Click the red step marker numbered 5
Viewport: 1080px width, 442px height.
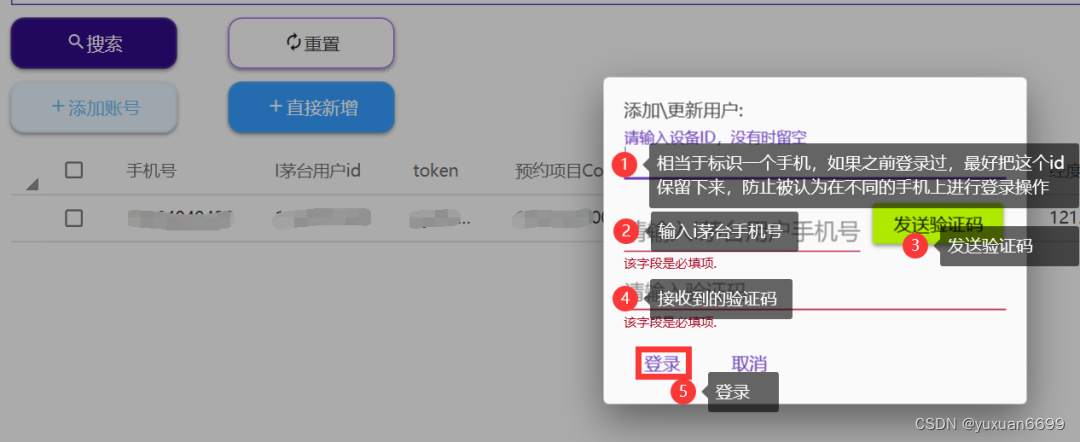(x=683, y=391)
